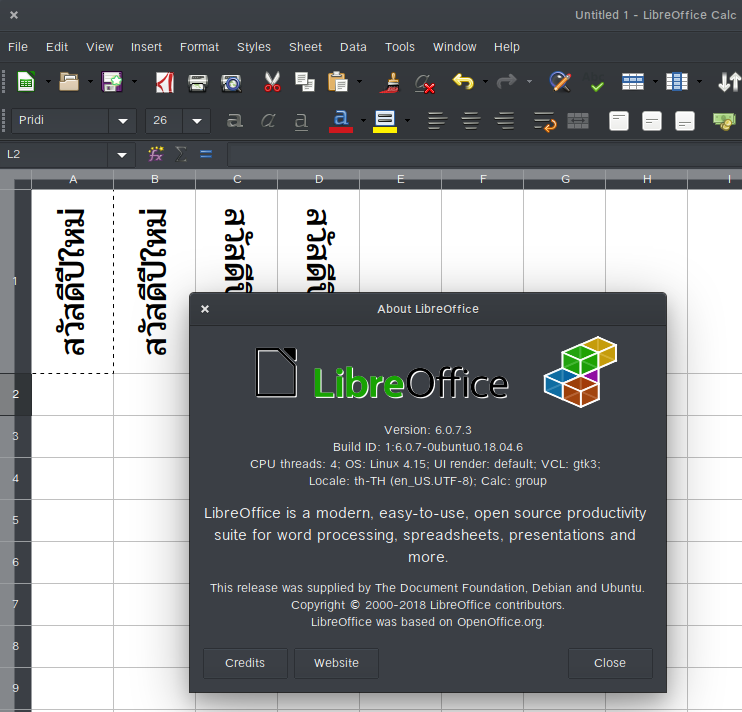
Task: Expand the Open recent dropdown arrow
Action: click(x=90, y=82)
